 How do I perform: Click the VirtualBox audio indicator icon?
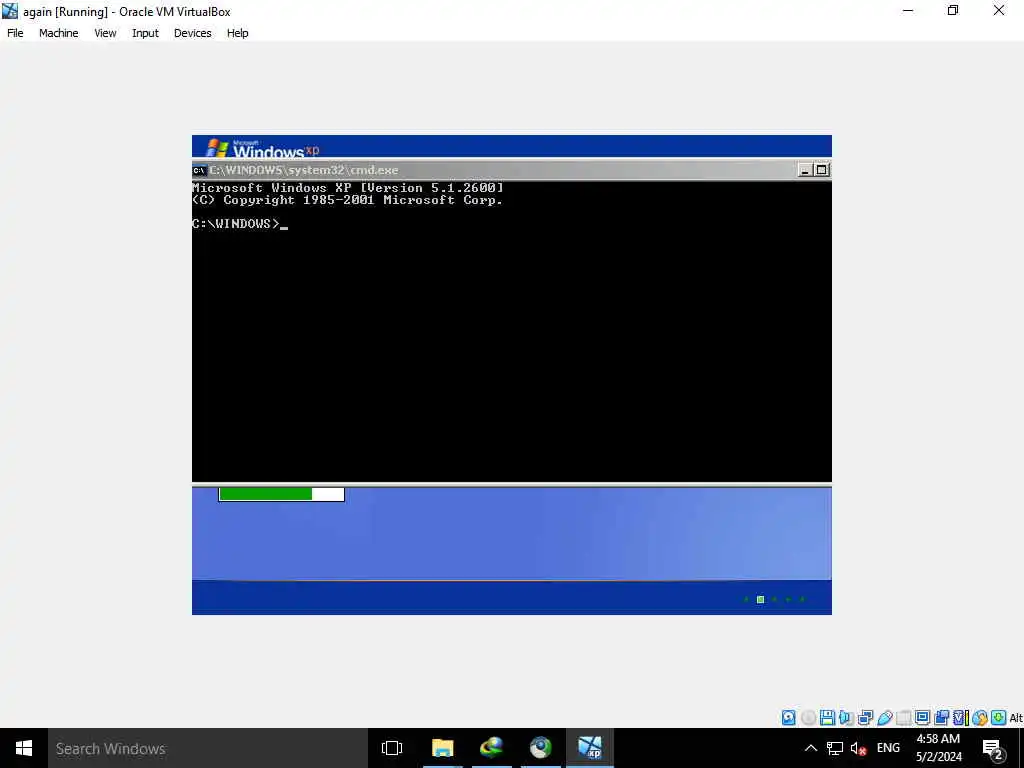click(x=846, y=718)
